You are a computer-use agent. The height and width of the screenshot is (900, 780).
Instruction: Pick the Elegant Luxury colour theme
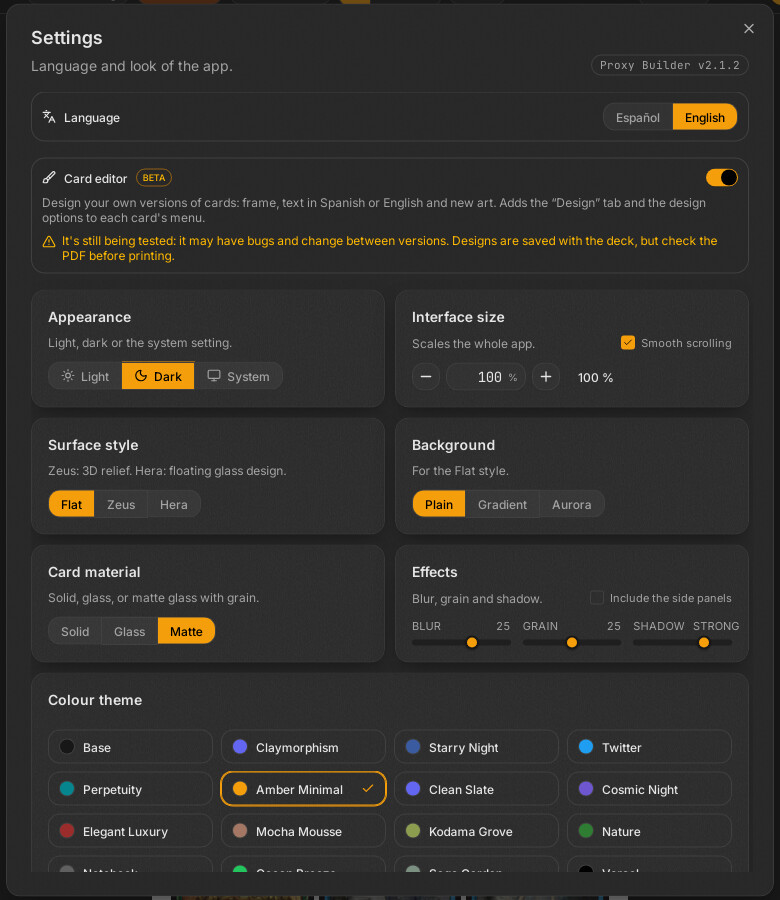point(130,831)
